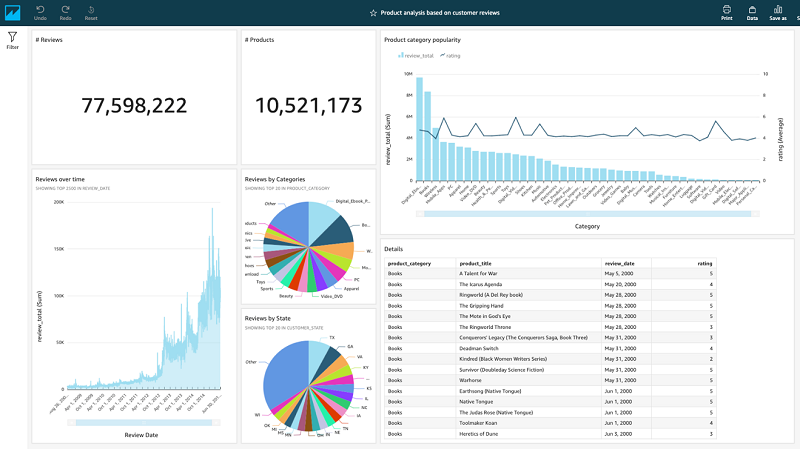Click the QuickSight logo icon

point(12,12)
